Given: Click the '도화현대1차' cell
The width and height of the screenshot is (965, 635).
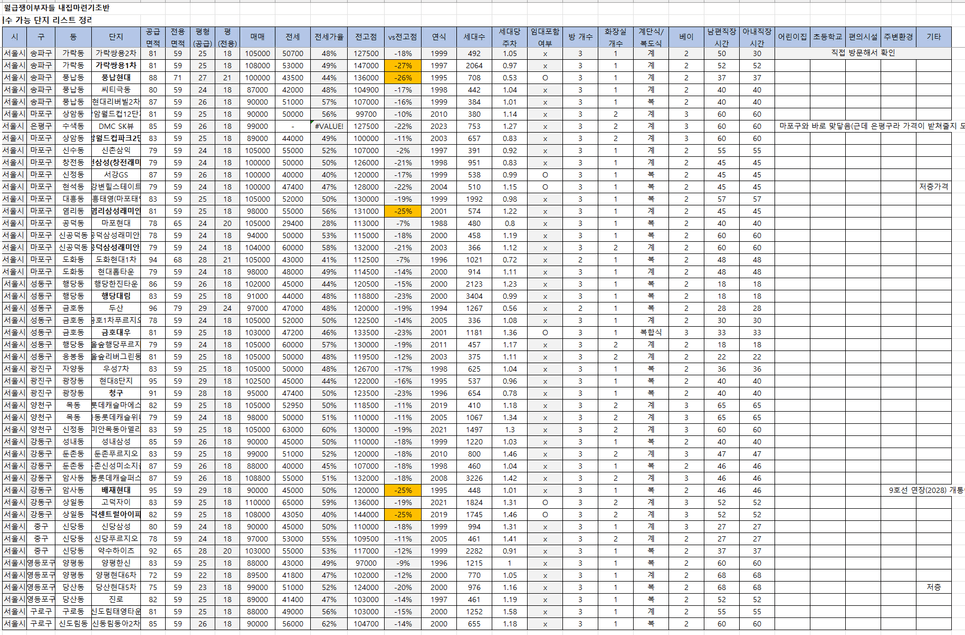Looking at the screenshot, I should pyautogui.click(x=116, y=260).
